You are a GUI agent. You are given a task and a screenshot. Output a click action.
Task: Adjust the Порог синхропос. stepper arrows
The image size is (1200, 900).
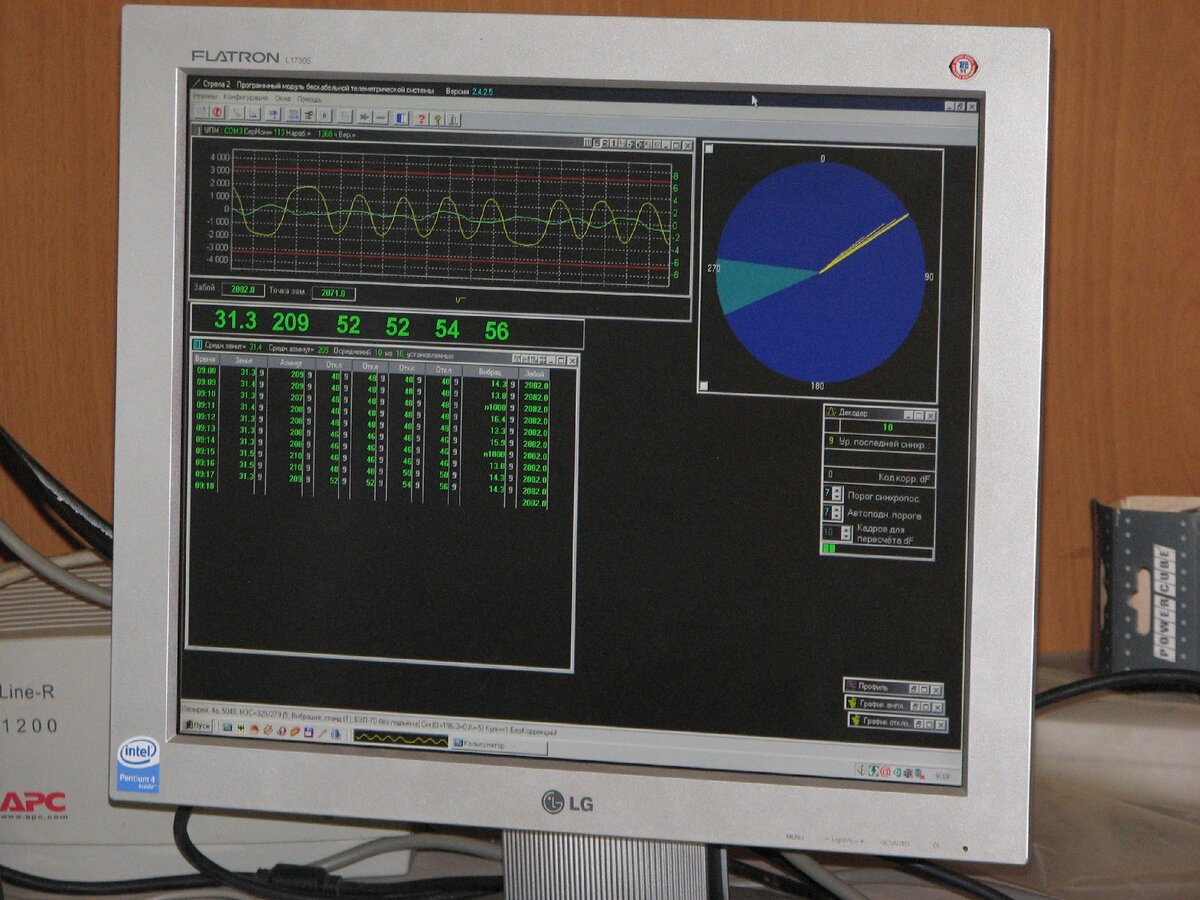[x=837, y=493]
